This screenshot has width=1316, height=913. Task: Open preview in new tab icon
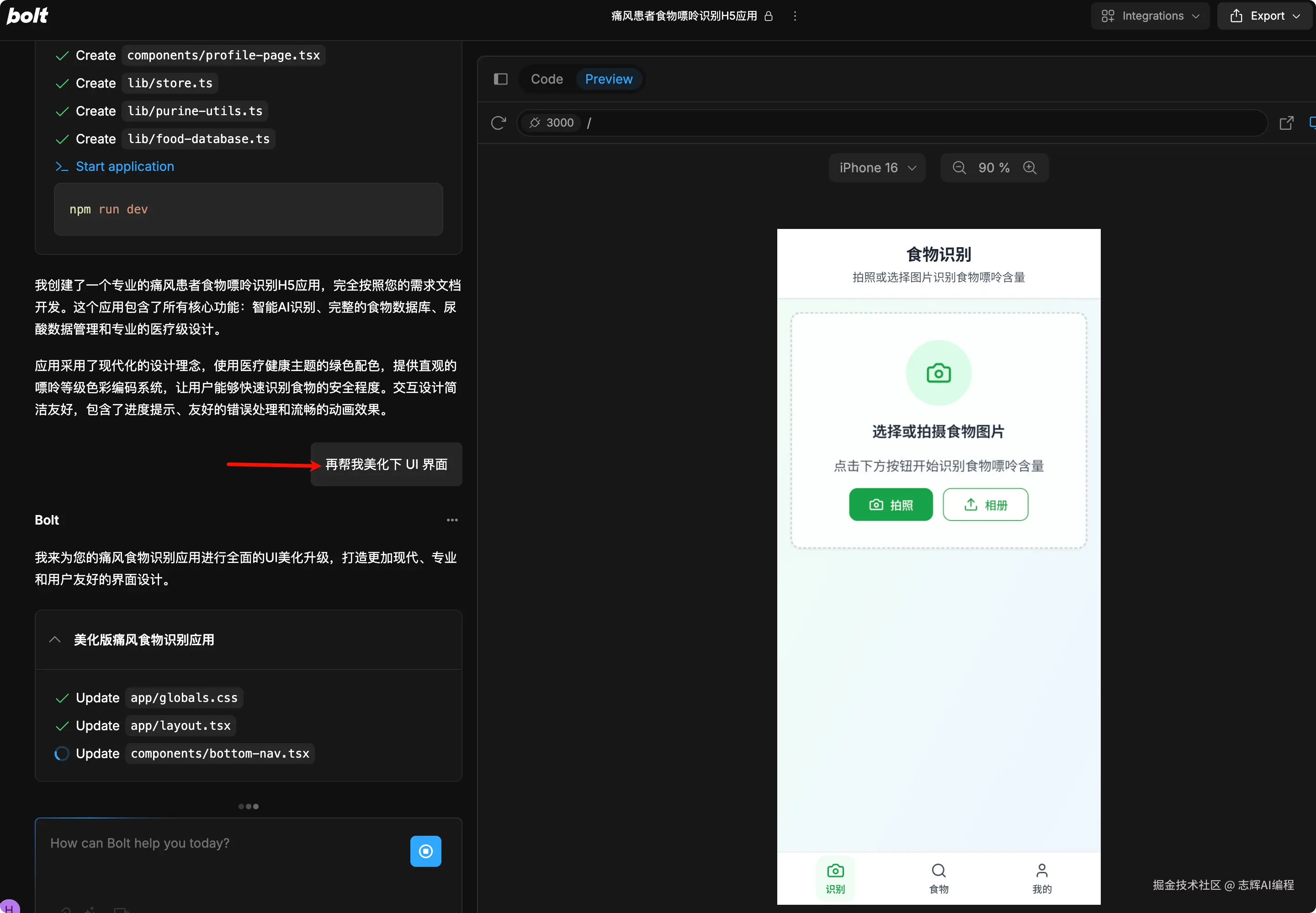(1286, 123)
